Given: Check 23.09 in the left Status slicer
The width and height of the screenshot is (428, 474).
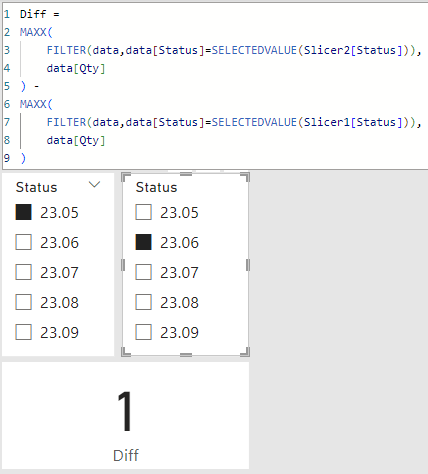Looking at the screenshot, I should tap(23, 332).
